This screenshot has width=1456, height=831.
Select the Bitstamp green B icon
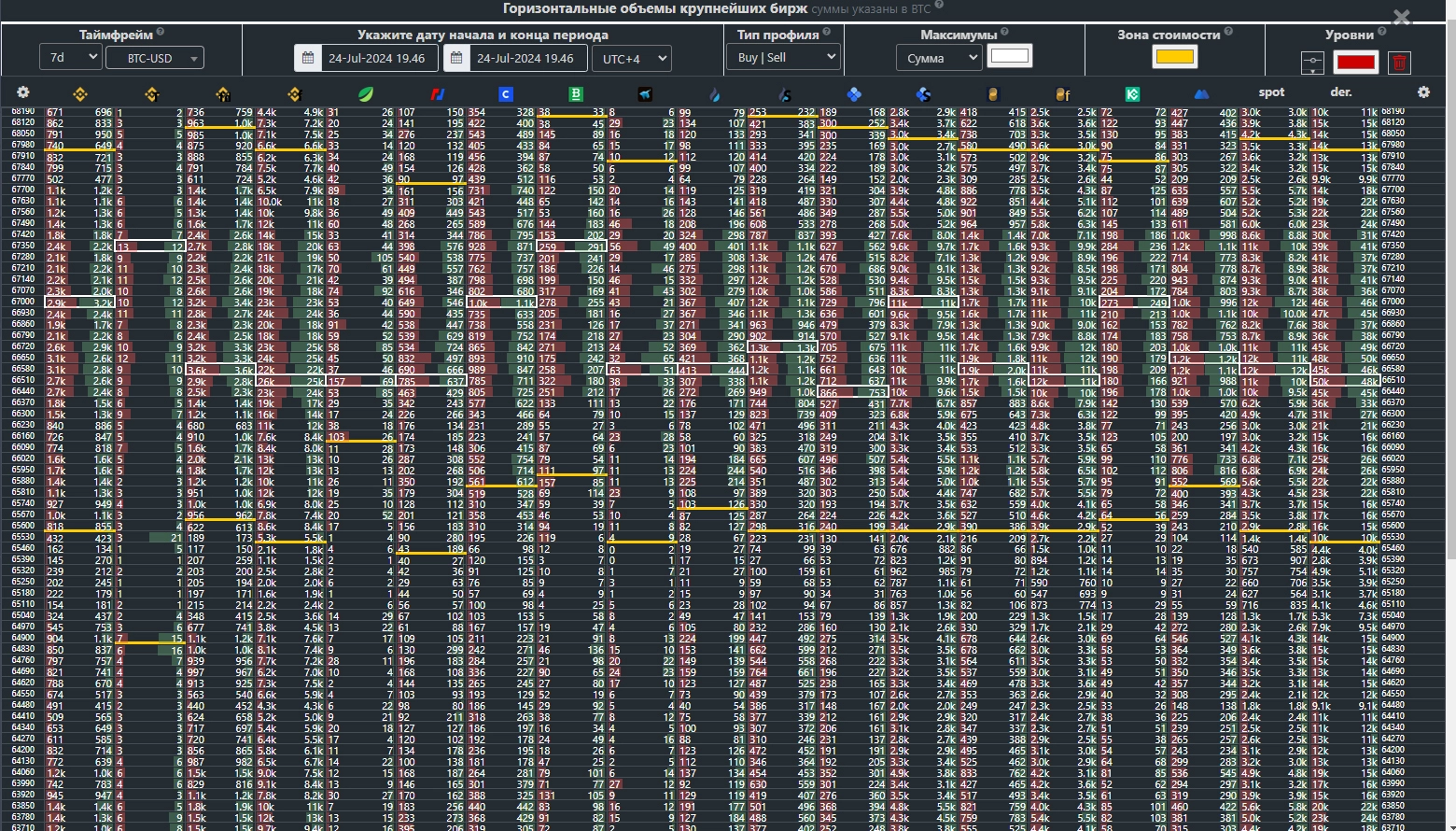[x=576, y=93]
